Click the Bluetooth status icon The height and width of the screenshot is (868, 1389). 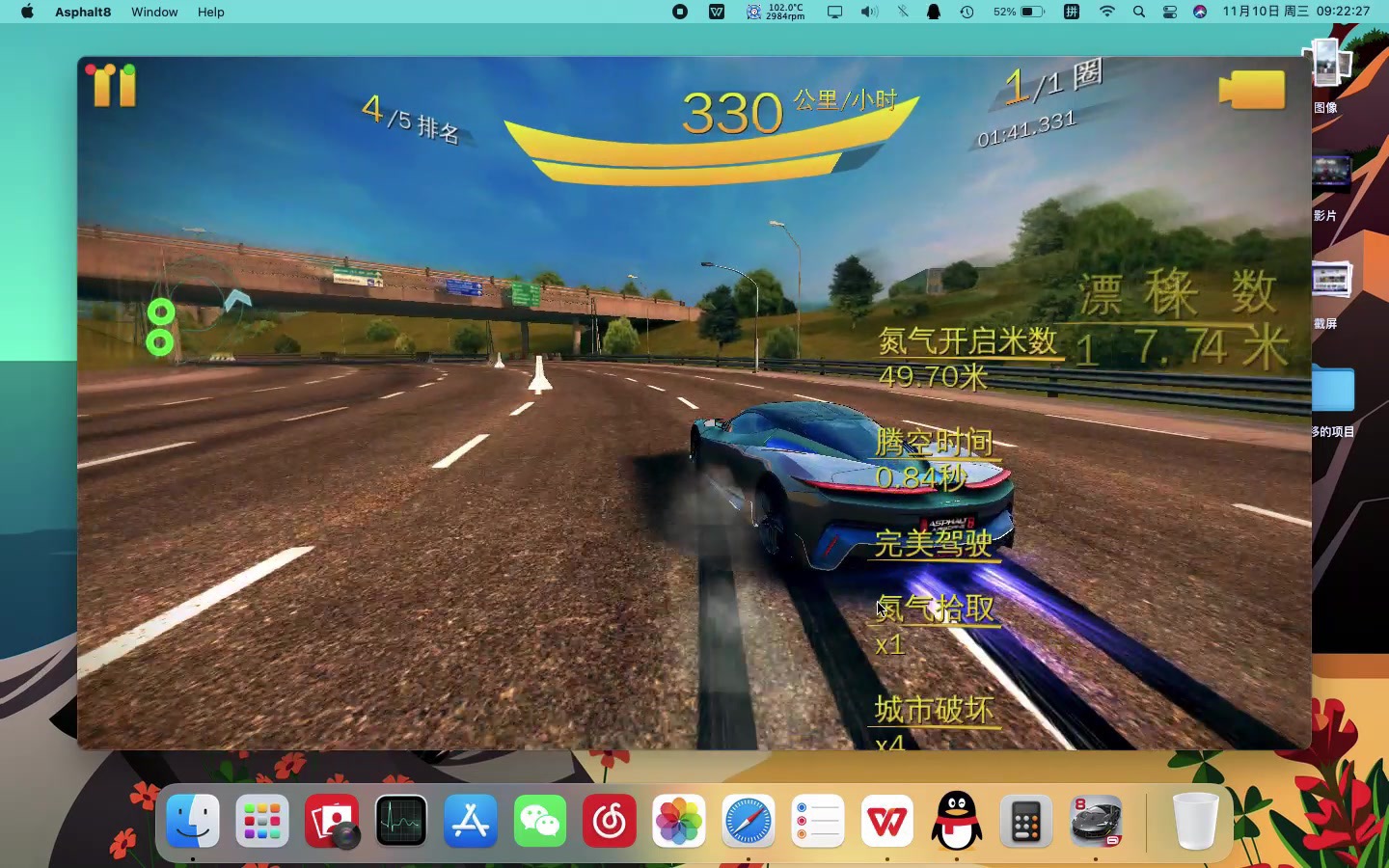903,12
